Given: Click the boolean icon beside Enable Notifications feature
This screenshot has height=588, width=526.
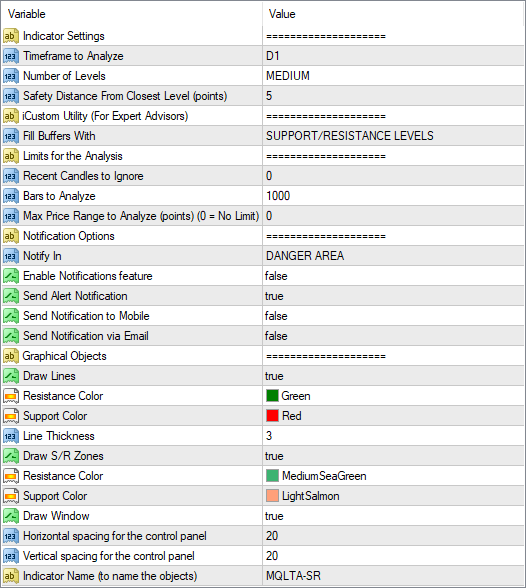Looking at the screenshot, I should pyautogui.click(x=10, y=276).
